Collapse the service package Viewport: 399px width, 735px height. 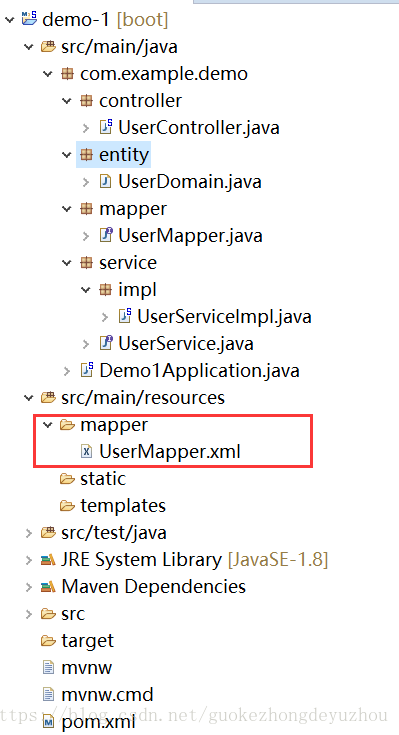click(x=67, y=263)
